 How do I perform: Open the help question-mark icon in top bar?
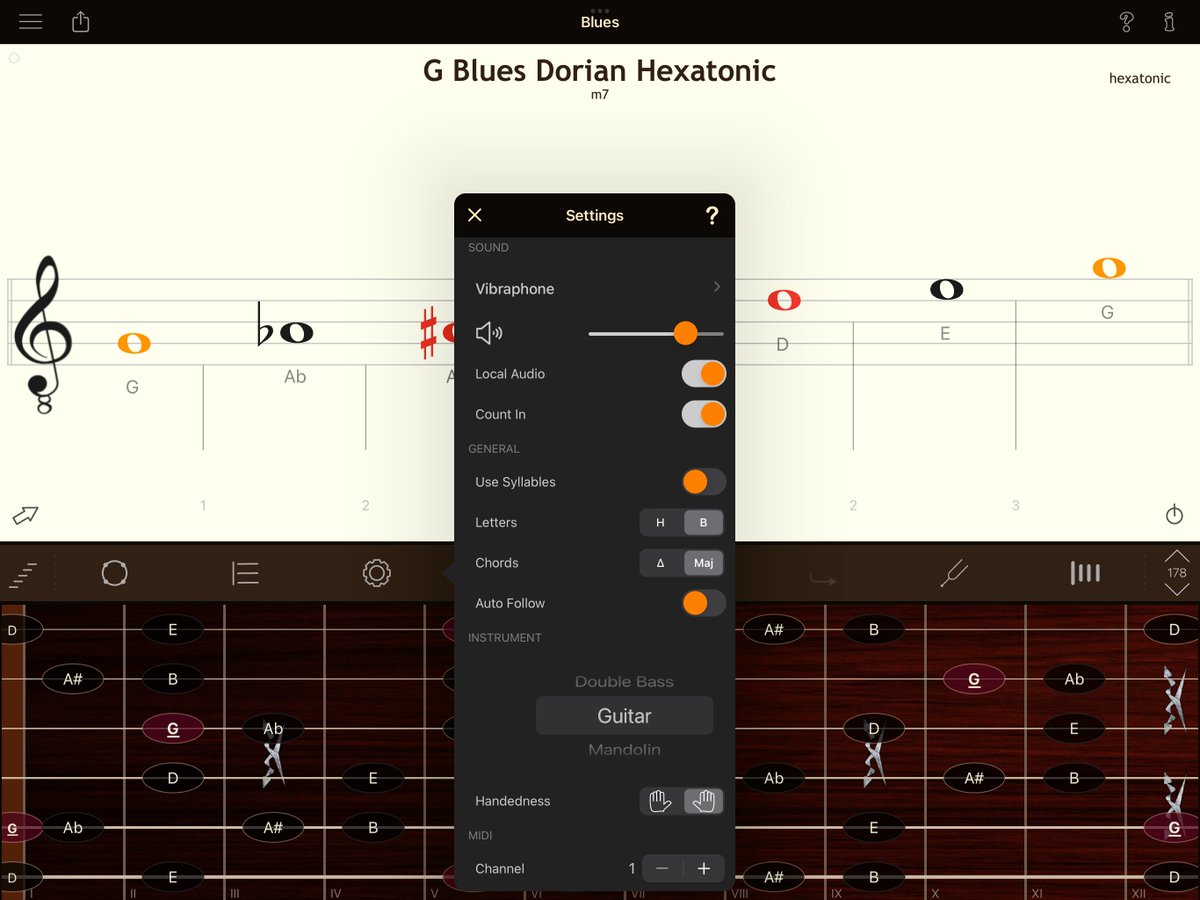(1127, 21)
